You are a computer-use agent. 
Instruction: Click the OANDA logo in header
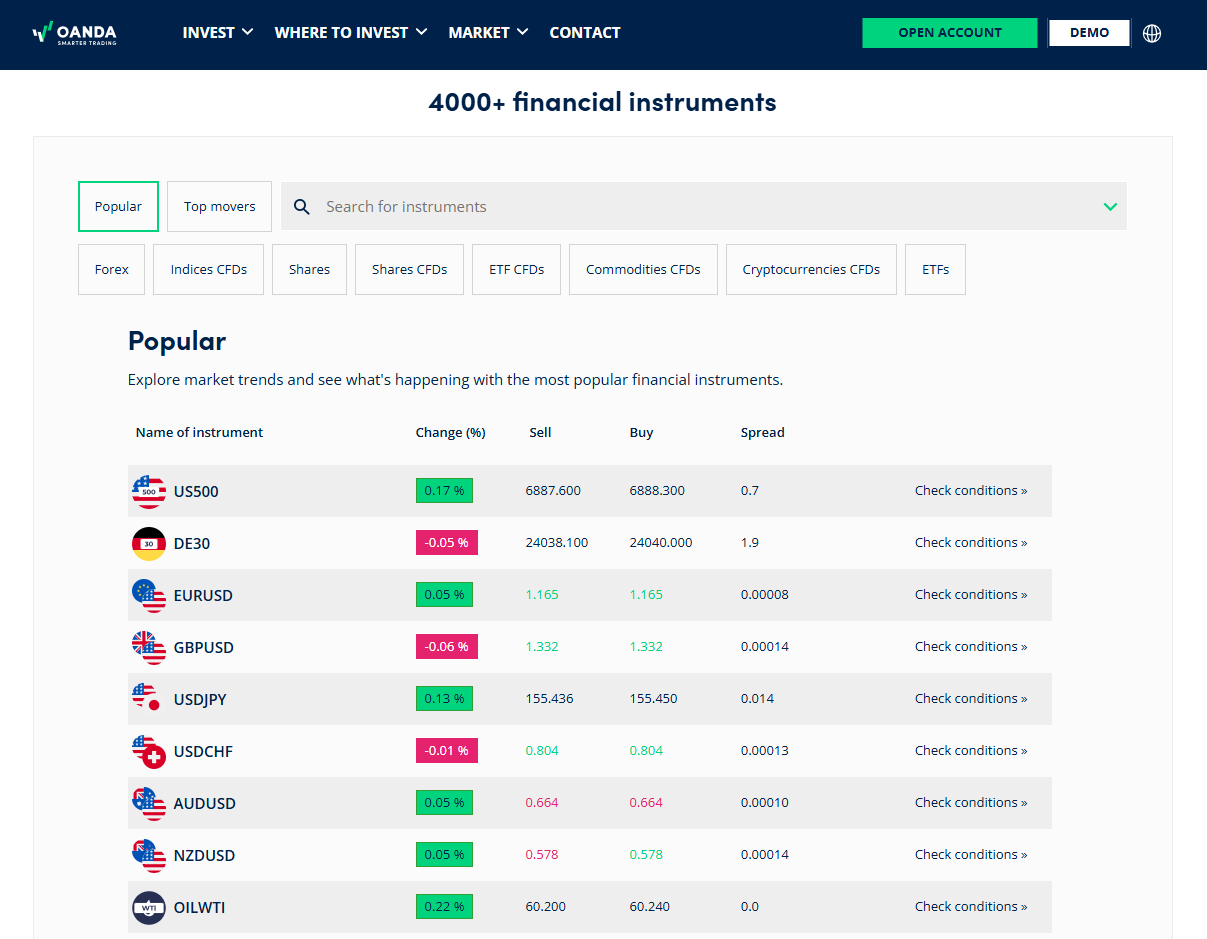tap(75, 33)
